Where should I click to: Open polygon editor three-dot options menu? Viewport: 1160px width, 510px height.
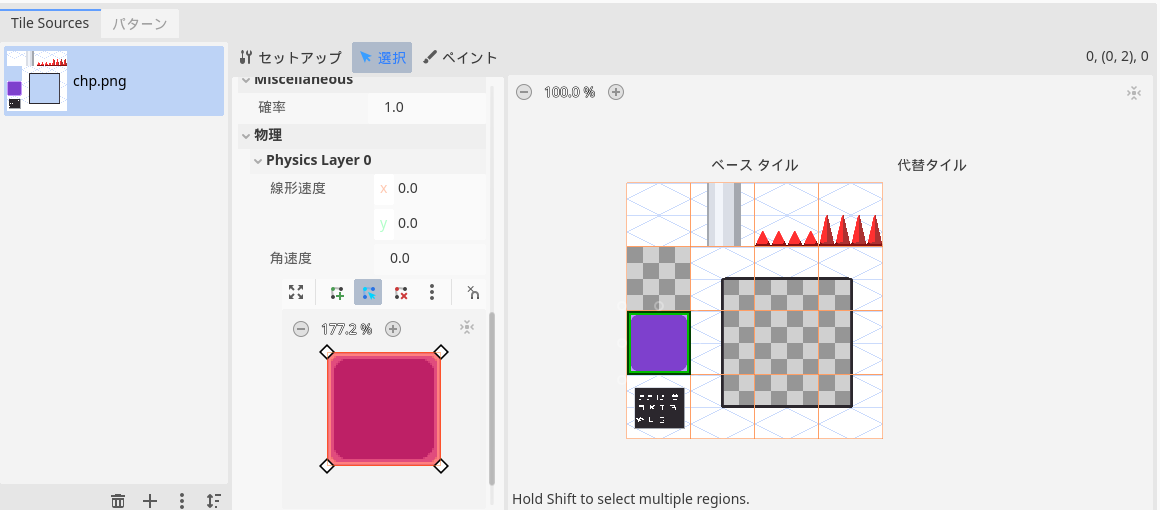432,293
